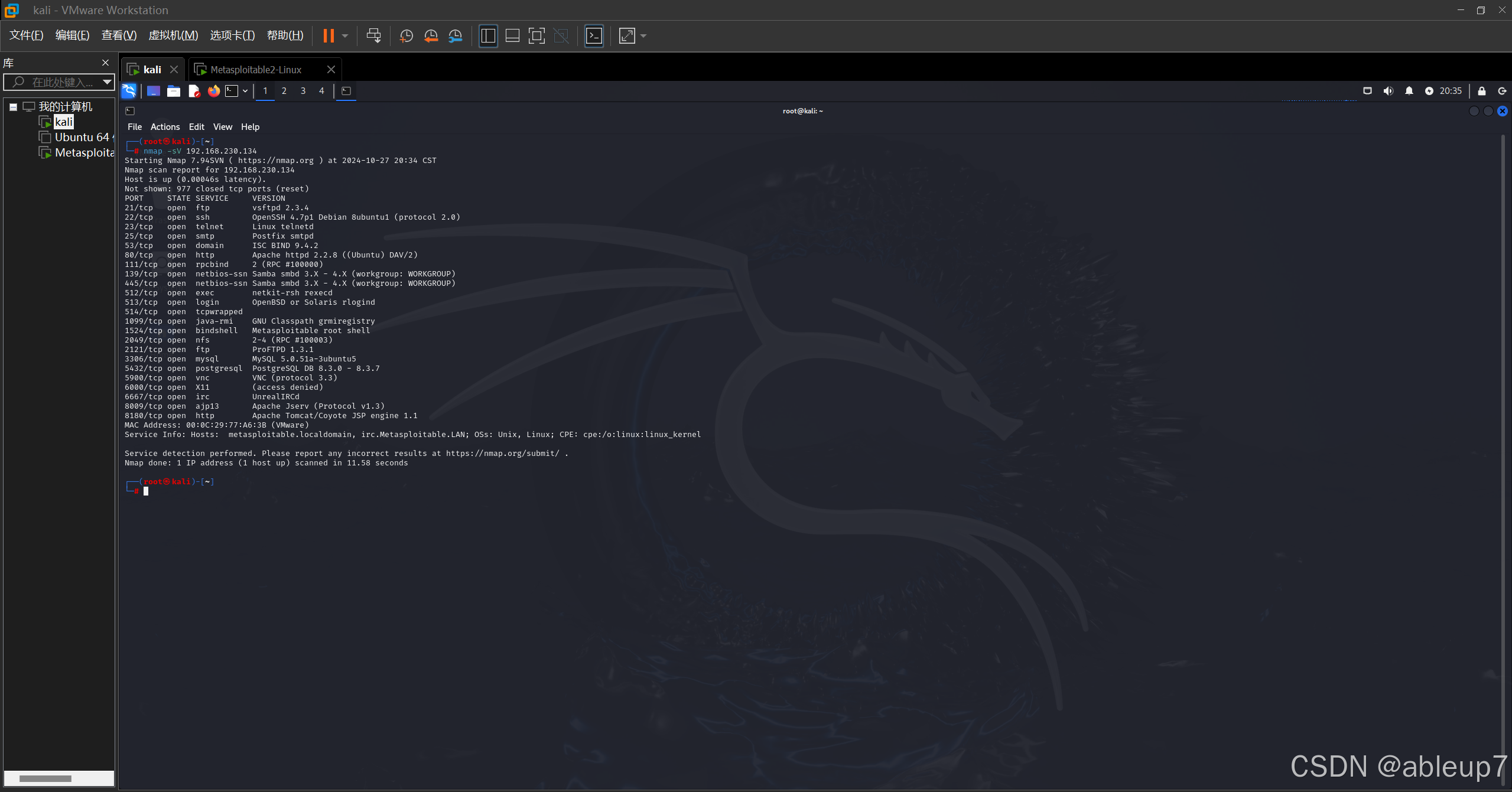Click the 20:35 clock in Kali panel
The image size is (1512, 792).
click(x=1451, y=91)
